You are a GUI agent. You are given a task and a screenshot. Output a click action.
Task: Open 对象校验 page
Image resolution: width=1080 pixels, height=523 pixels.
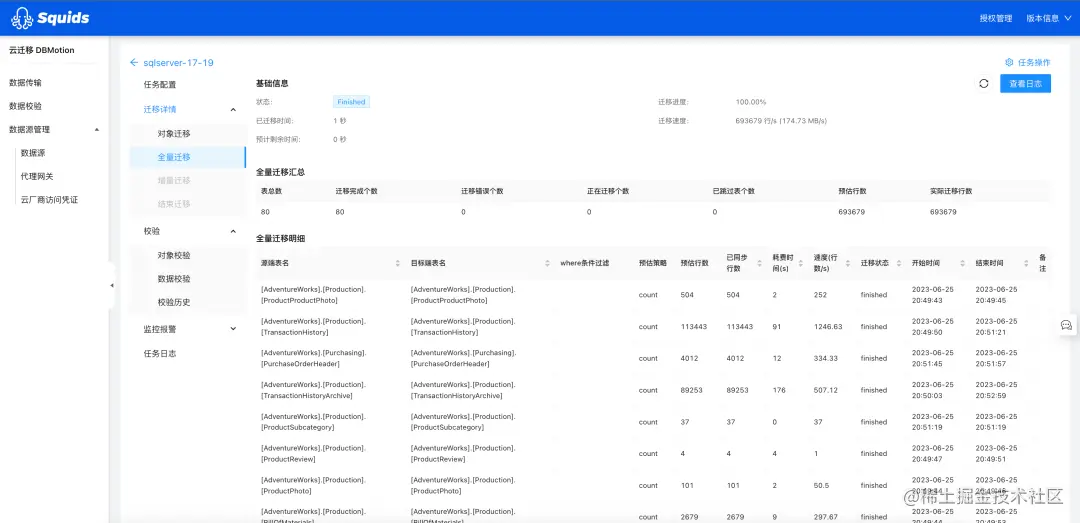point(174,256)
